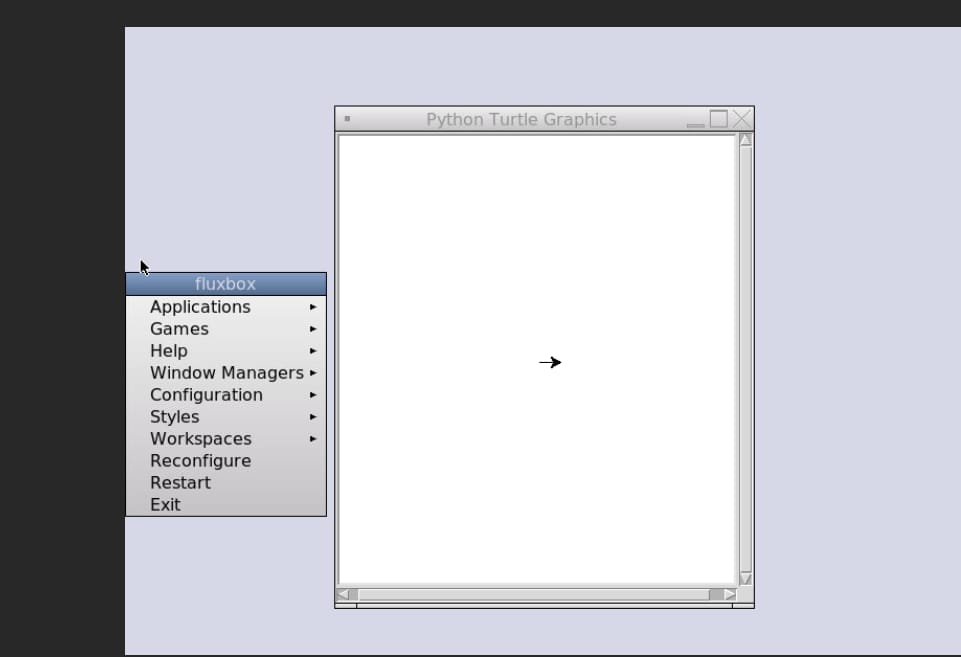
Task: Click the fluxbox menu title bar
Action: (226, 284)
